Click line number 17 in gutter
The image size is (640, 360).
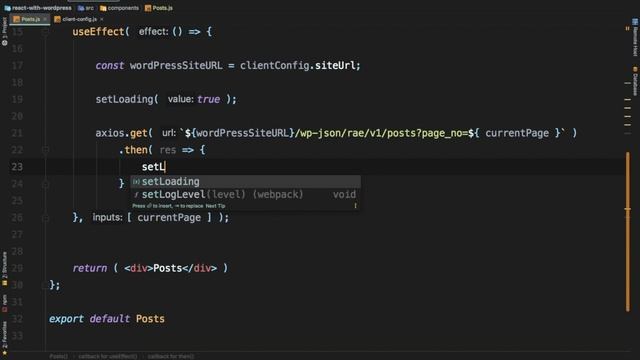[x=17, y=66]
